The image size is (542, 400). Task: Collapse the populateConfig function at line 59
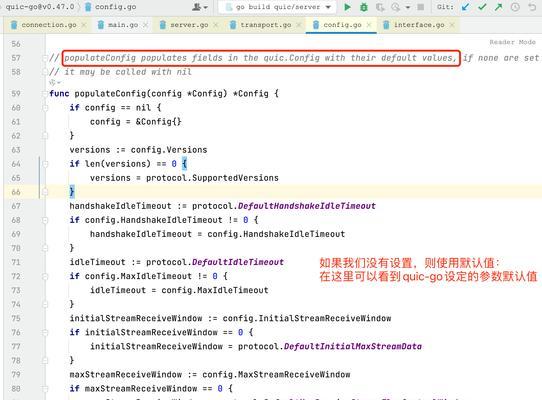point(45,94)
